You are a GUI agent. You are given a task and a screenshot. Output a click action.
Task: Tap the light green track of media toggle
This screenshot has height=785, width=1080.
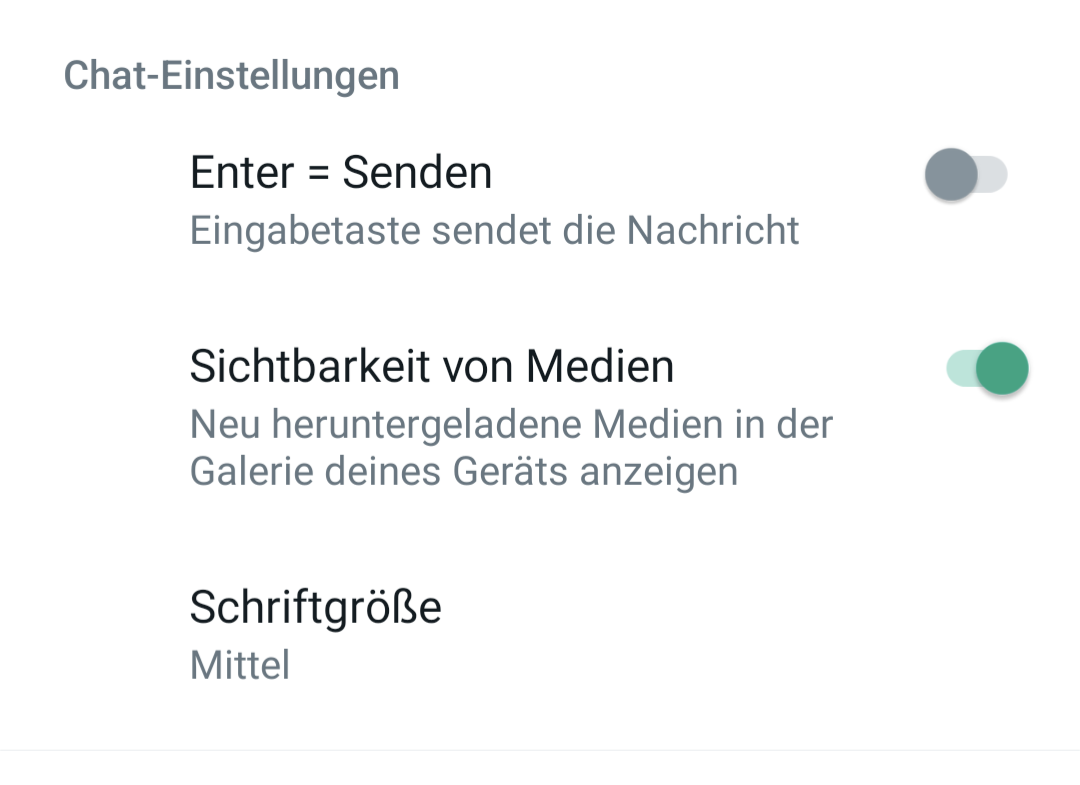point(958,368)
